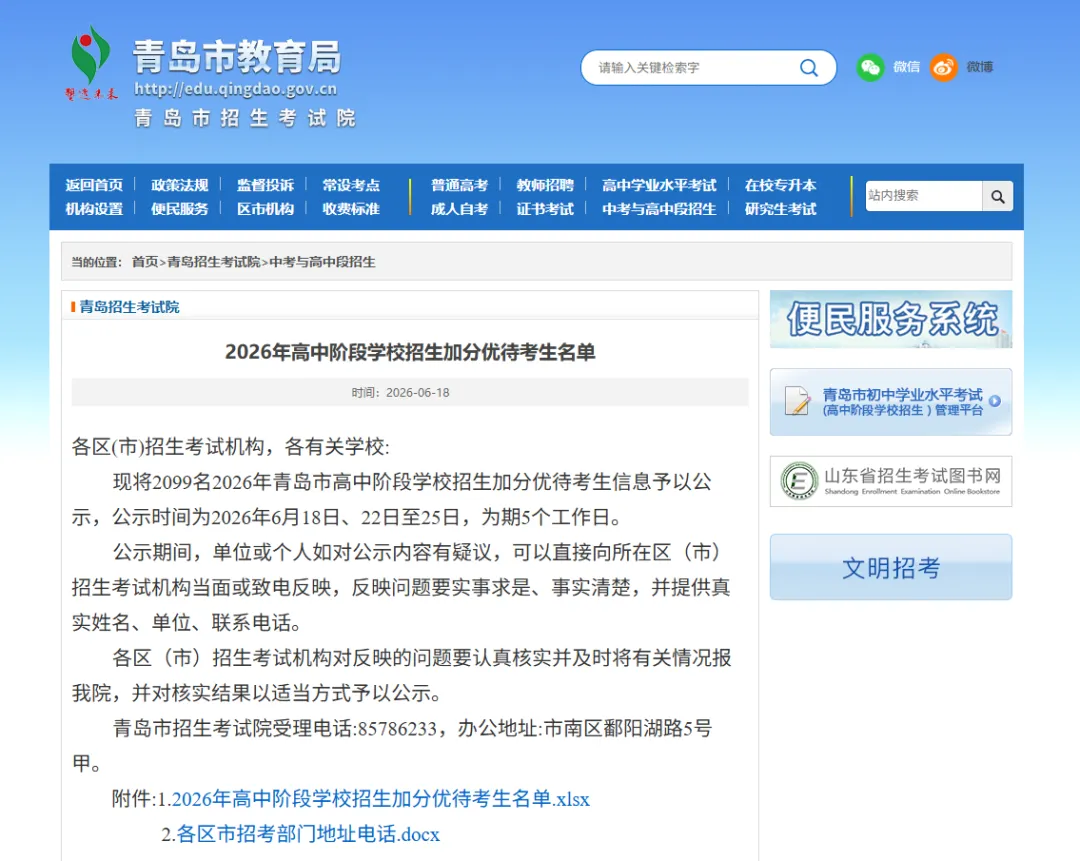
Task: Click the http://edu.qingdao.gov.cn URL text
Action: click(236, 89)
